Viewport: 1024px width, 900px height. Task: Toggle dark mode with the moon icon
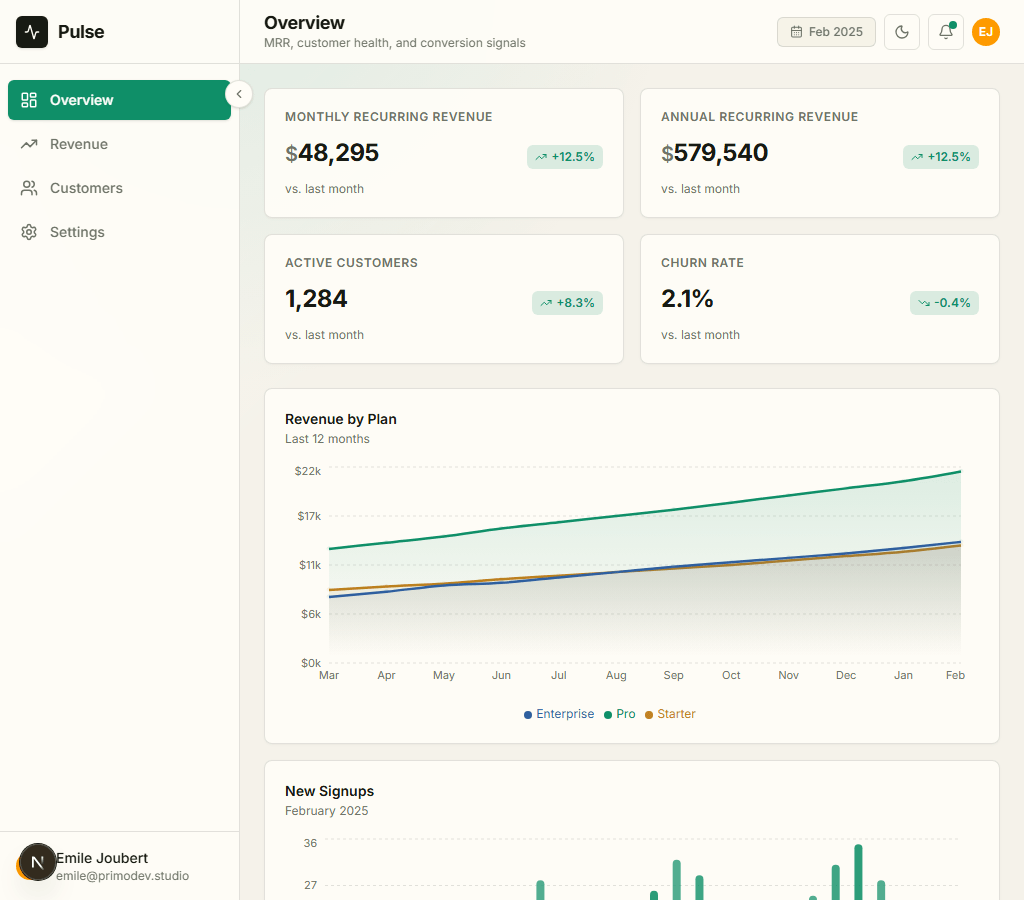pos(902,32)
